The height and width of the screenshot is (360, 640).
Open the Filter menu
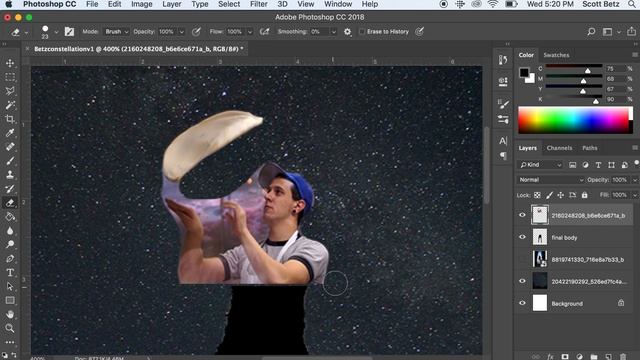(x=258, y=4)
